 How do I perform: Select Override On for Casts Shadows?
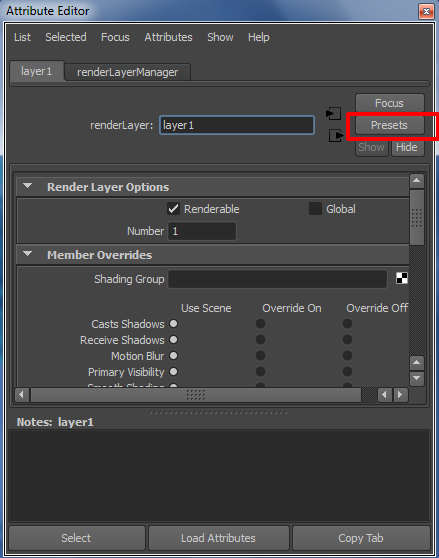click(260, 324)
